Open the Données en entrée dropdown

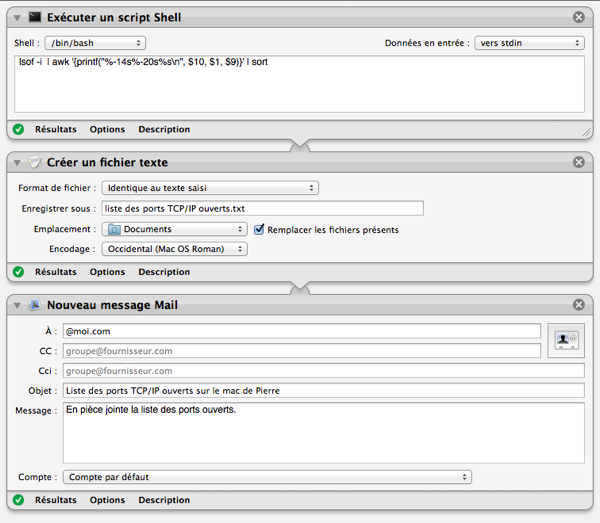point(530,43)
